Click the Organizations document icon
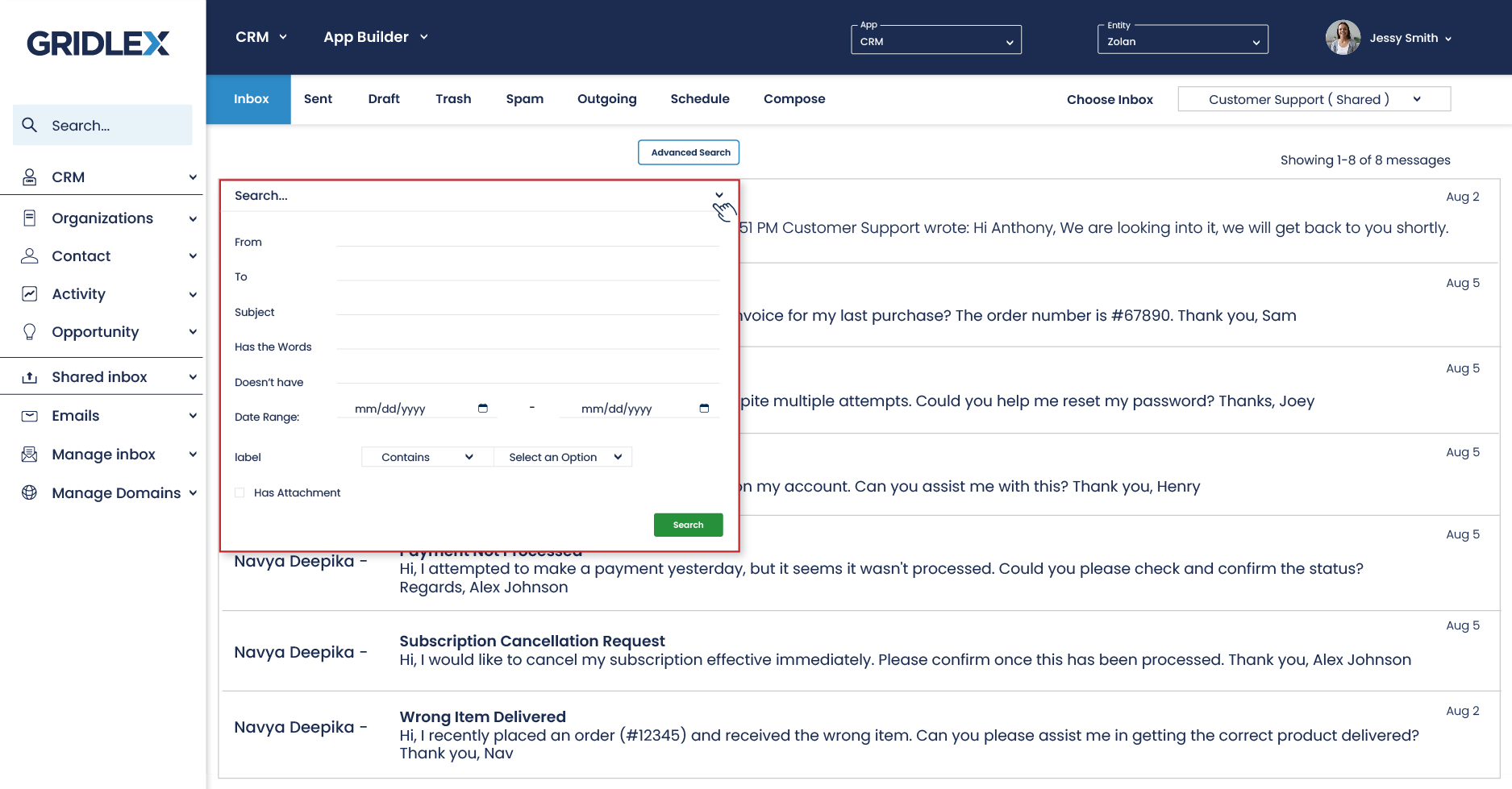 tap(30, 218)
